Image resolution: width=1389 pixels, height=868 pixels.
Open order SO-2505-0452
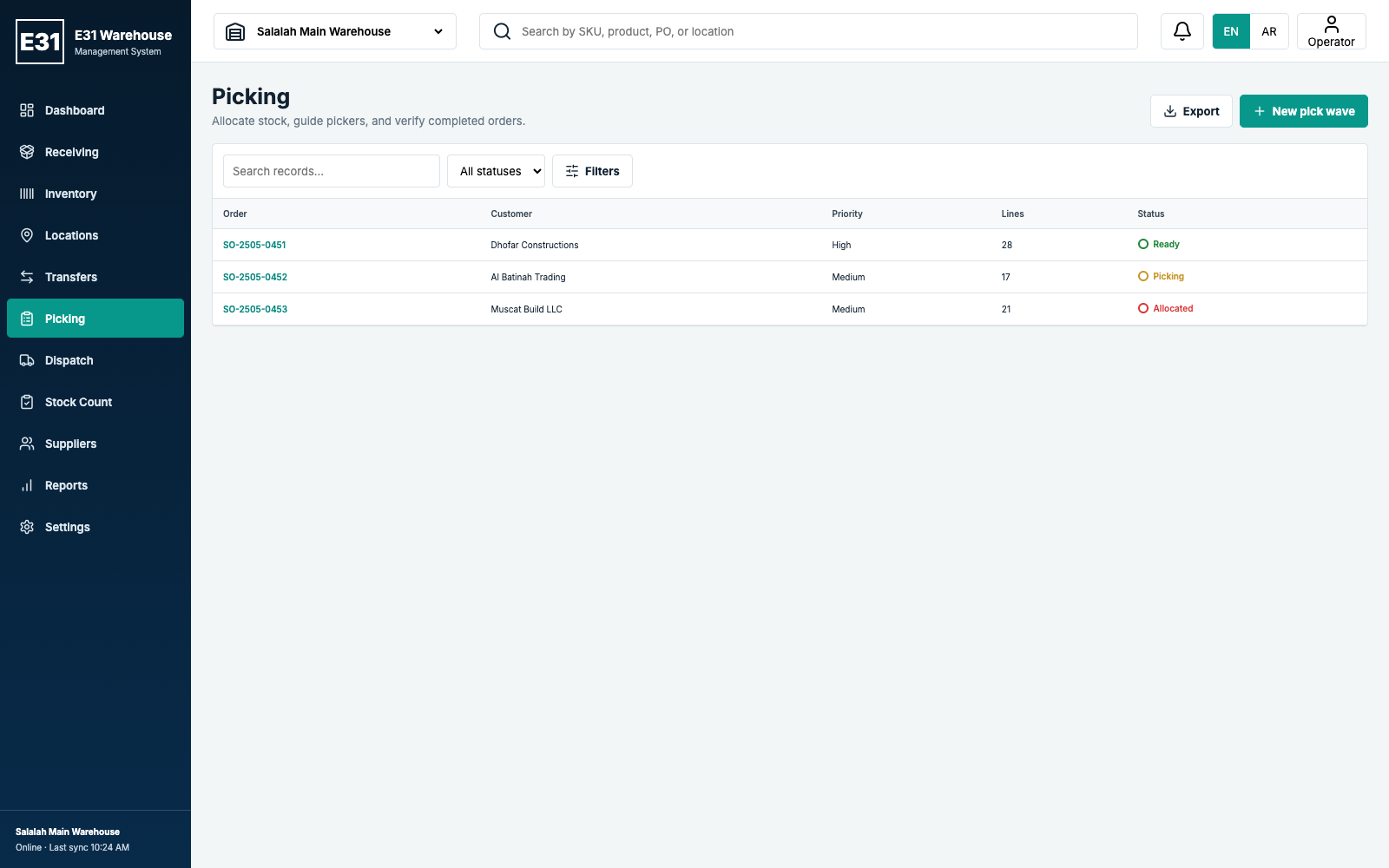click(x=255, y=277)
